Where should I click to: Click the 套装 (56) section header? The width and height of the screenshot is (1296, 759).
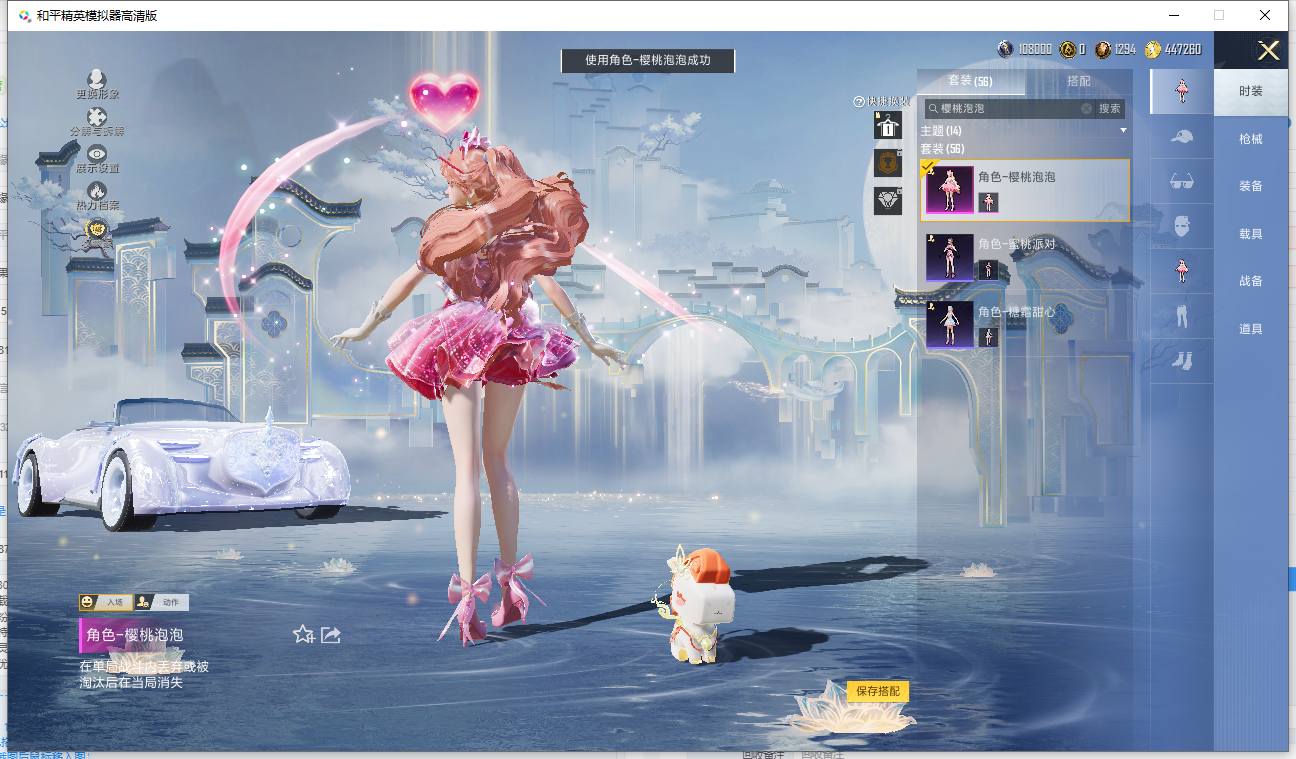click(x=942, y=149)
